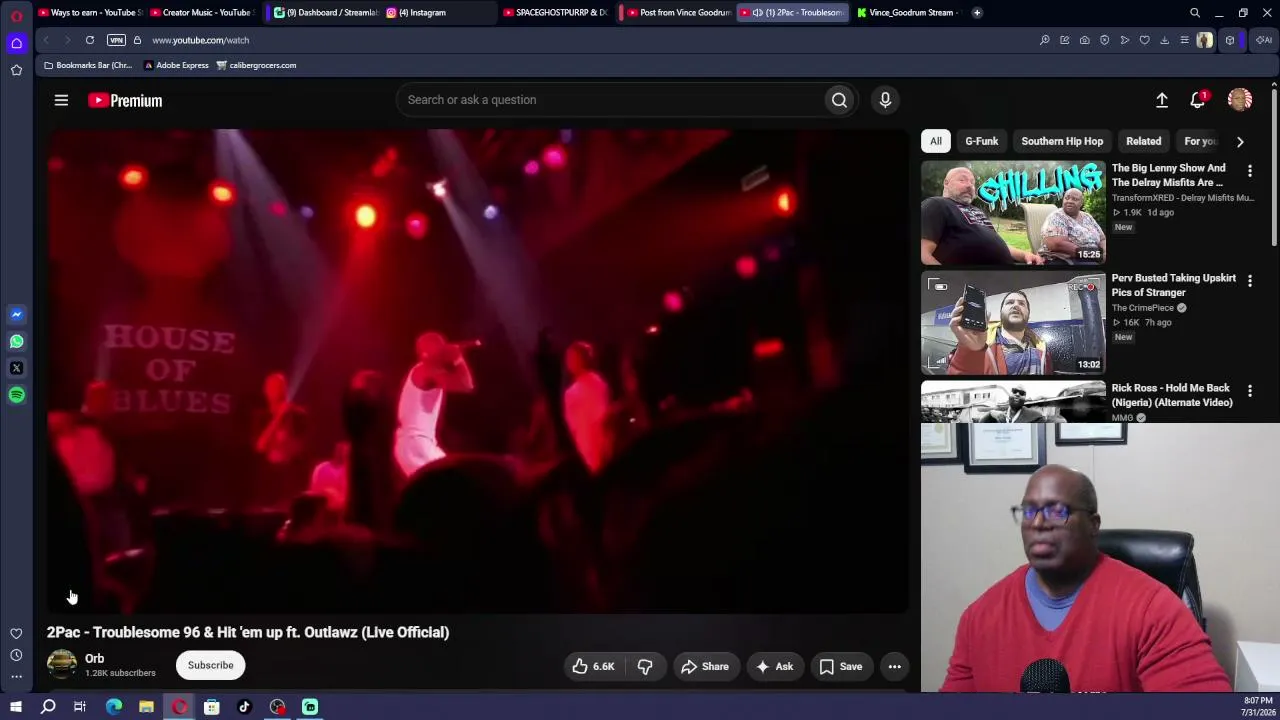
Task: Open Microsoft Edge from the taskbar
Action: coord(114,707)
